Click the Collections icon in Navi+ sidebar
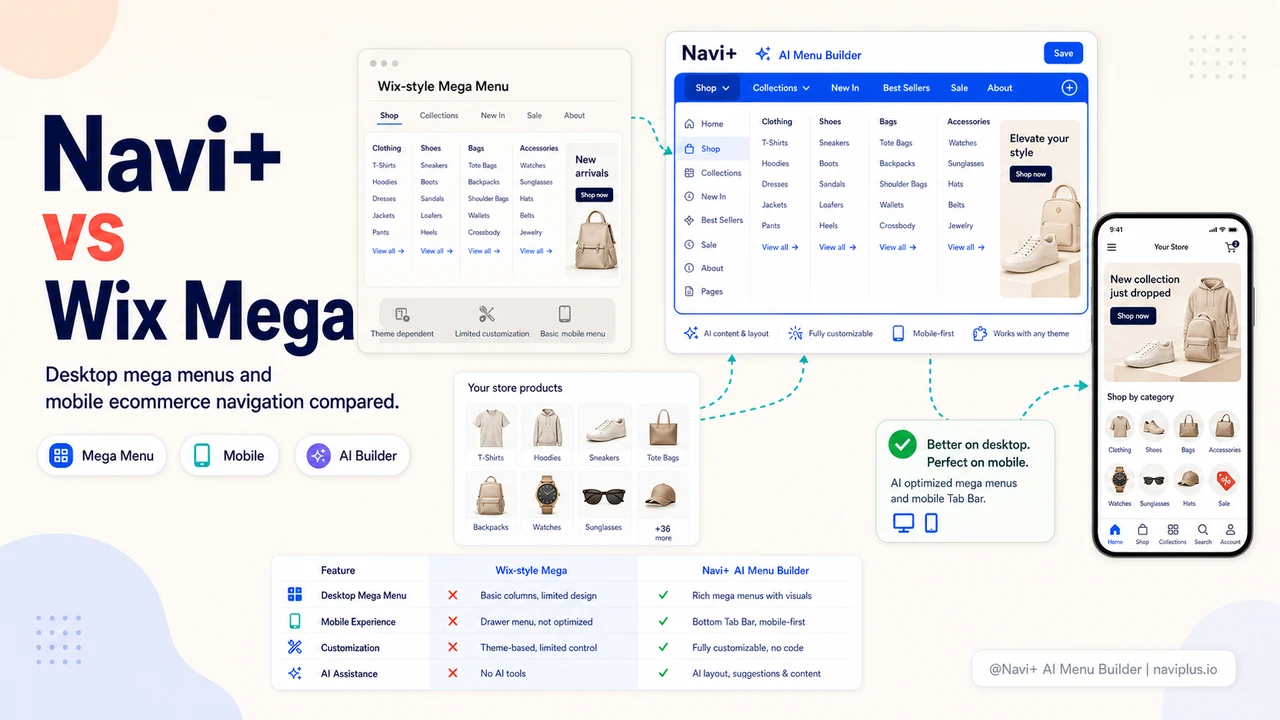This screenshot has height=720, width=1280. tap(689, 173)
